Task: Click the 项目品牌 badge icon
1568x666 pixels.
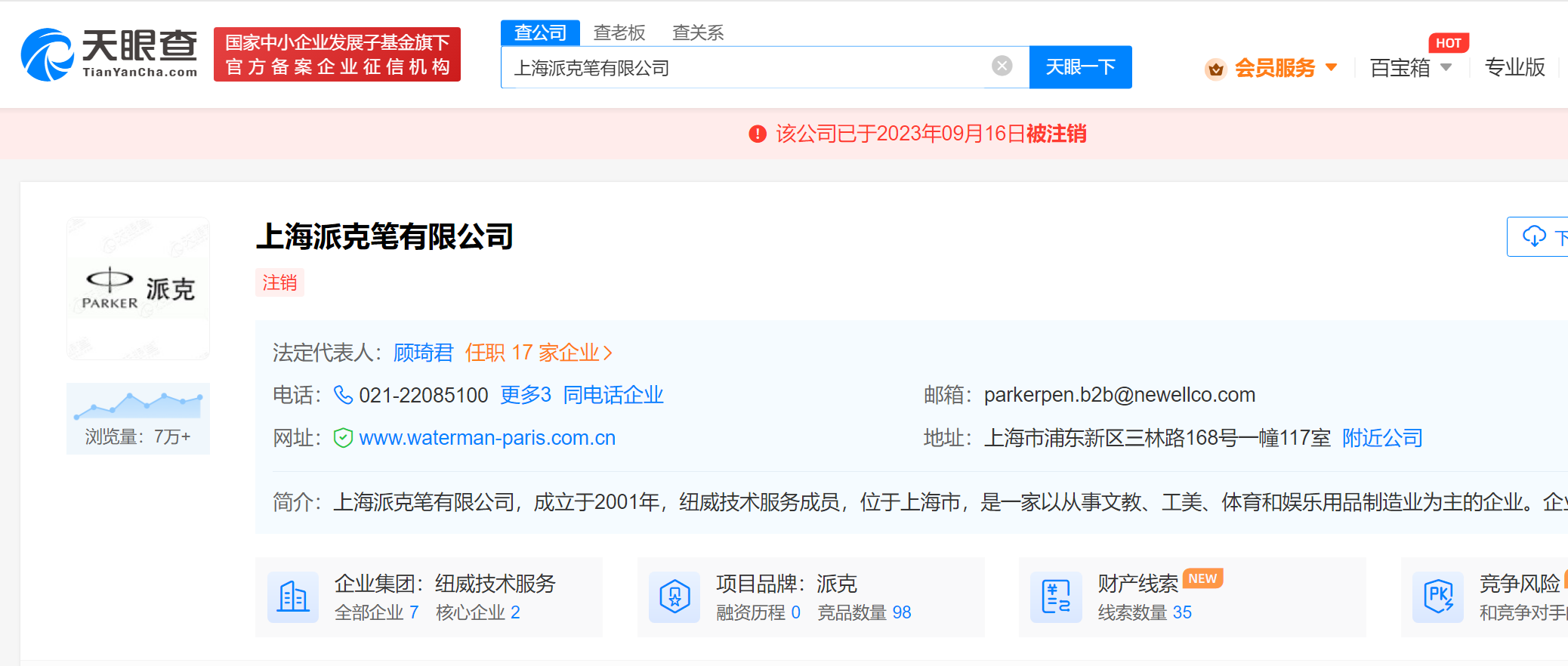Action: [x=674, y=597]
